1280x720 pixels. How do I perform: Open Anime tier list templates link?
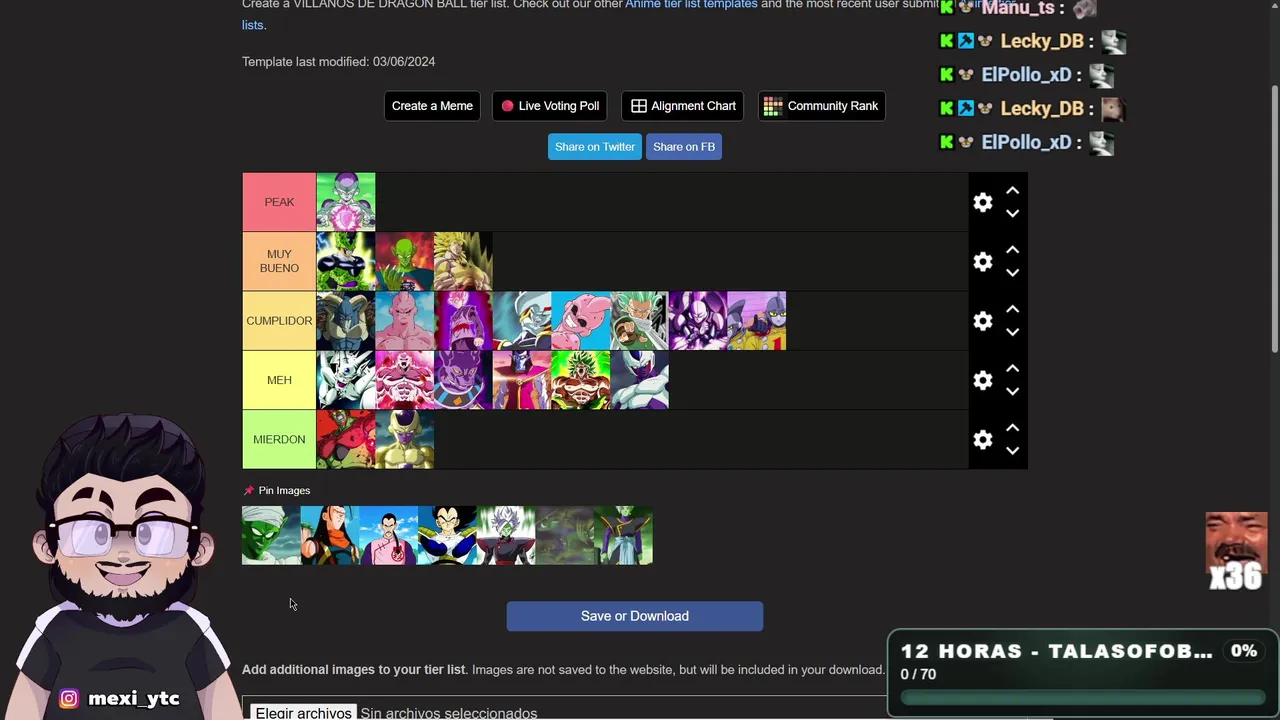pyautogui.click(x=691, y=5)
